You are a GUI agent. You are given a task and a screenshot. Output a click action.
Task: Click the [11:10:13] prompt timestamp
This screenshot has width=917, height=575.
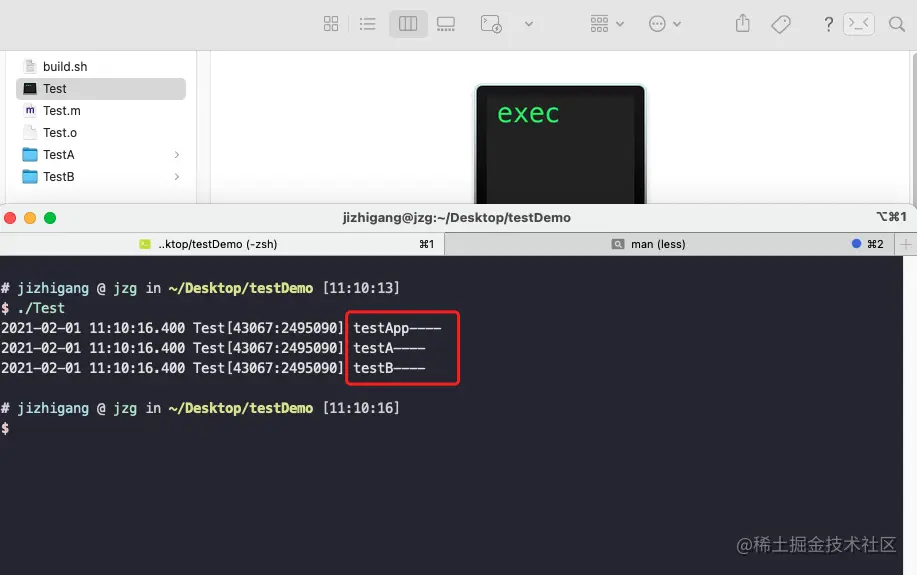point(361,288)
